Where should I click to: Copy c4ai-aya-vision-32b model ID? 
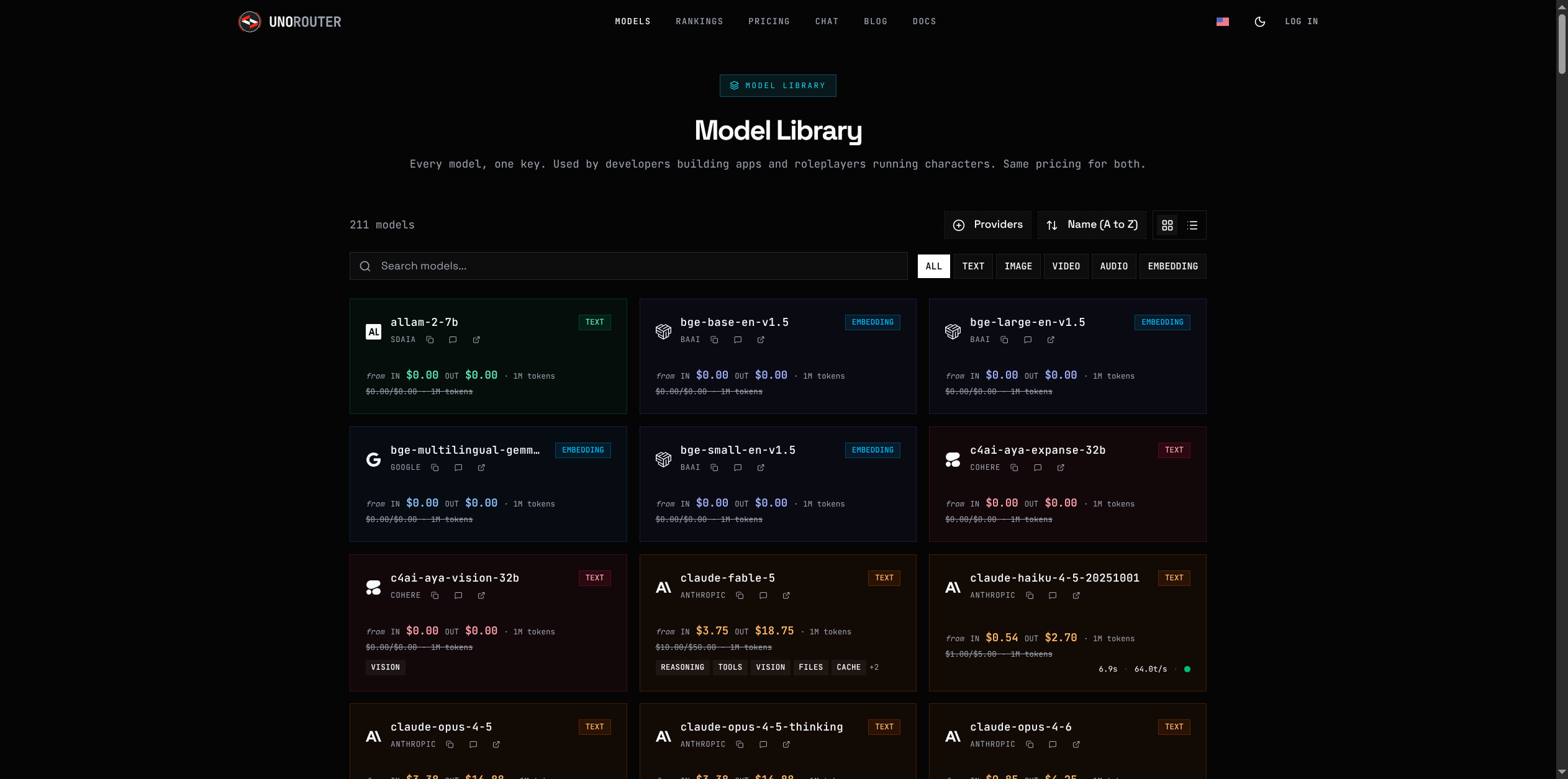435,596
